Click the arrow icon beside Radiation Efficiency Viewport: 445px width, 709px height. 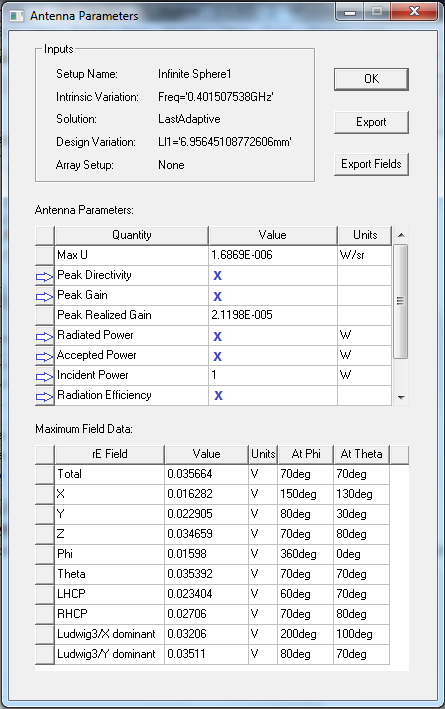44,396
